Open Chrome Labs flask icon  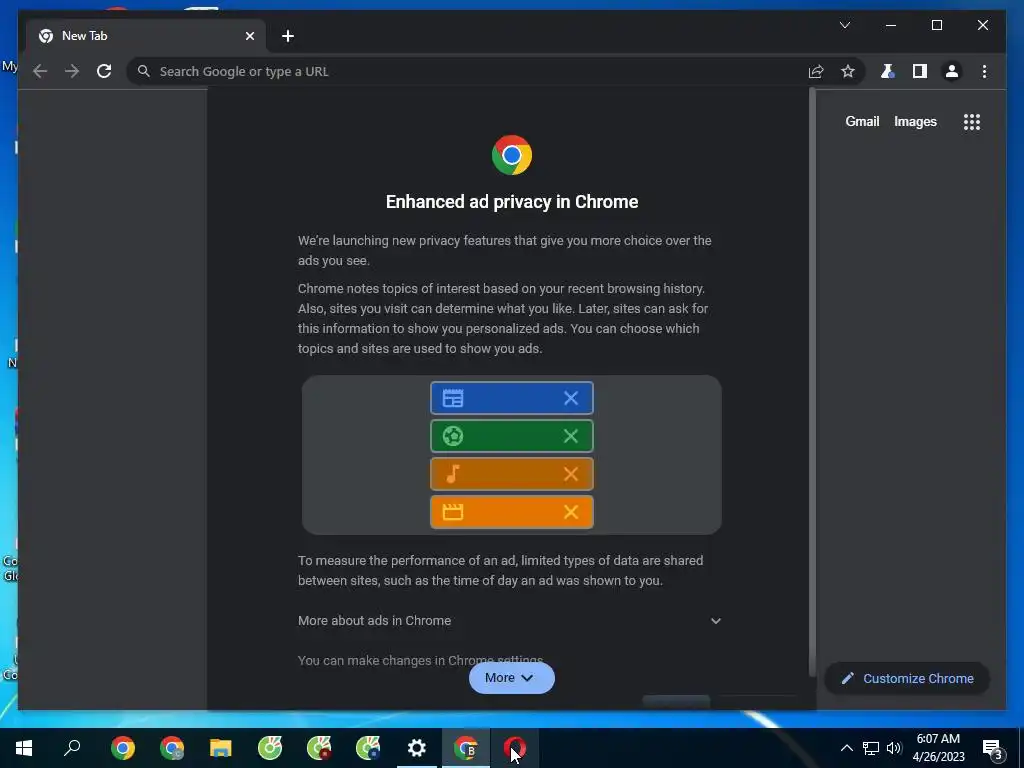(887, 71)
